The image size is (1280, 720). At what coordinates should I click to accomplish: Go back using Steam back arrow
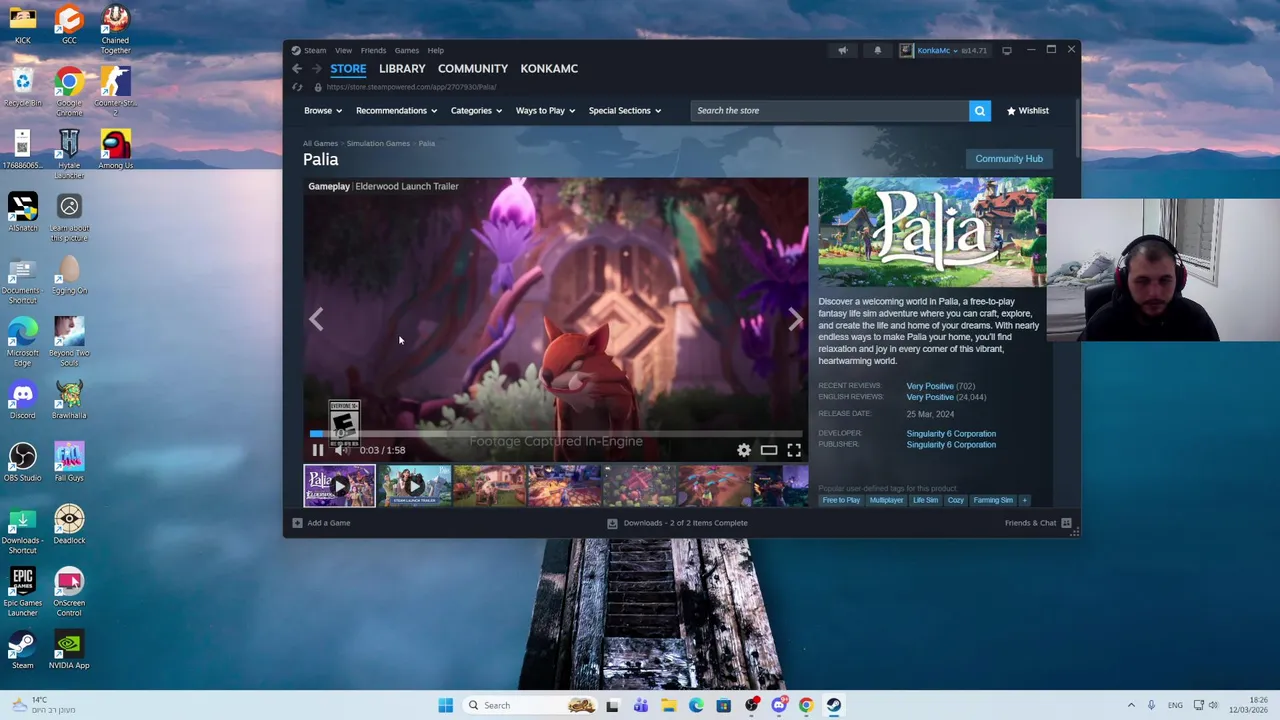click(297, 69)
